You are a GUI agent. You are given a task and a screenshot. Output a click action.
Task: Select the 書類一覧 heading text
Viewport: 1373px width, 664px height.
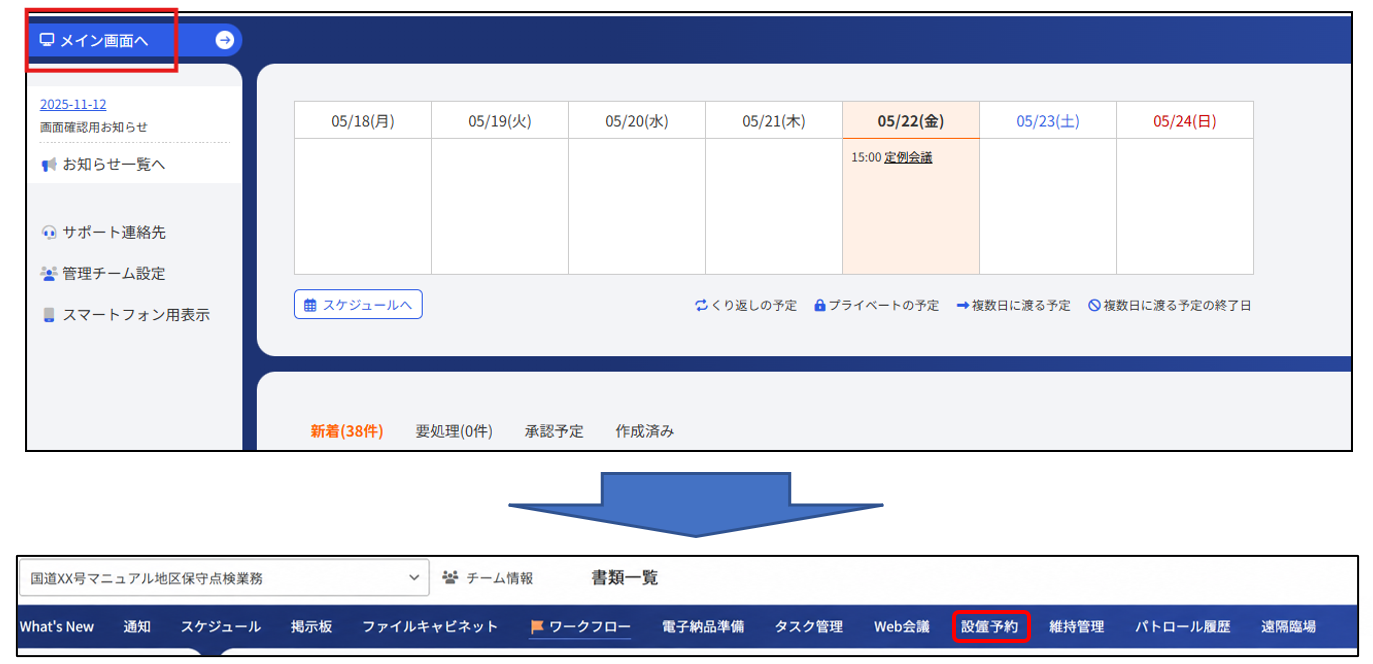click(x=625, y=578)
